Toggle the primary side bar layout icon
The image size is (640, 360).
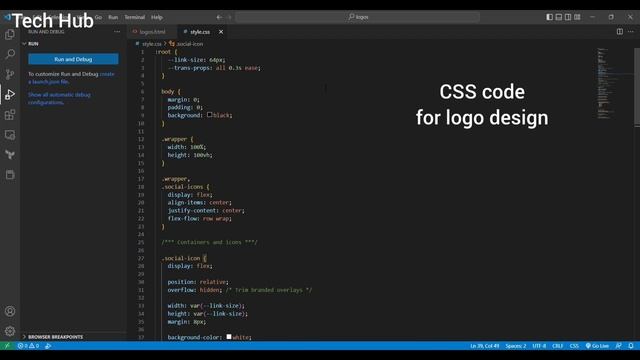tap(549, 17)
